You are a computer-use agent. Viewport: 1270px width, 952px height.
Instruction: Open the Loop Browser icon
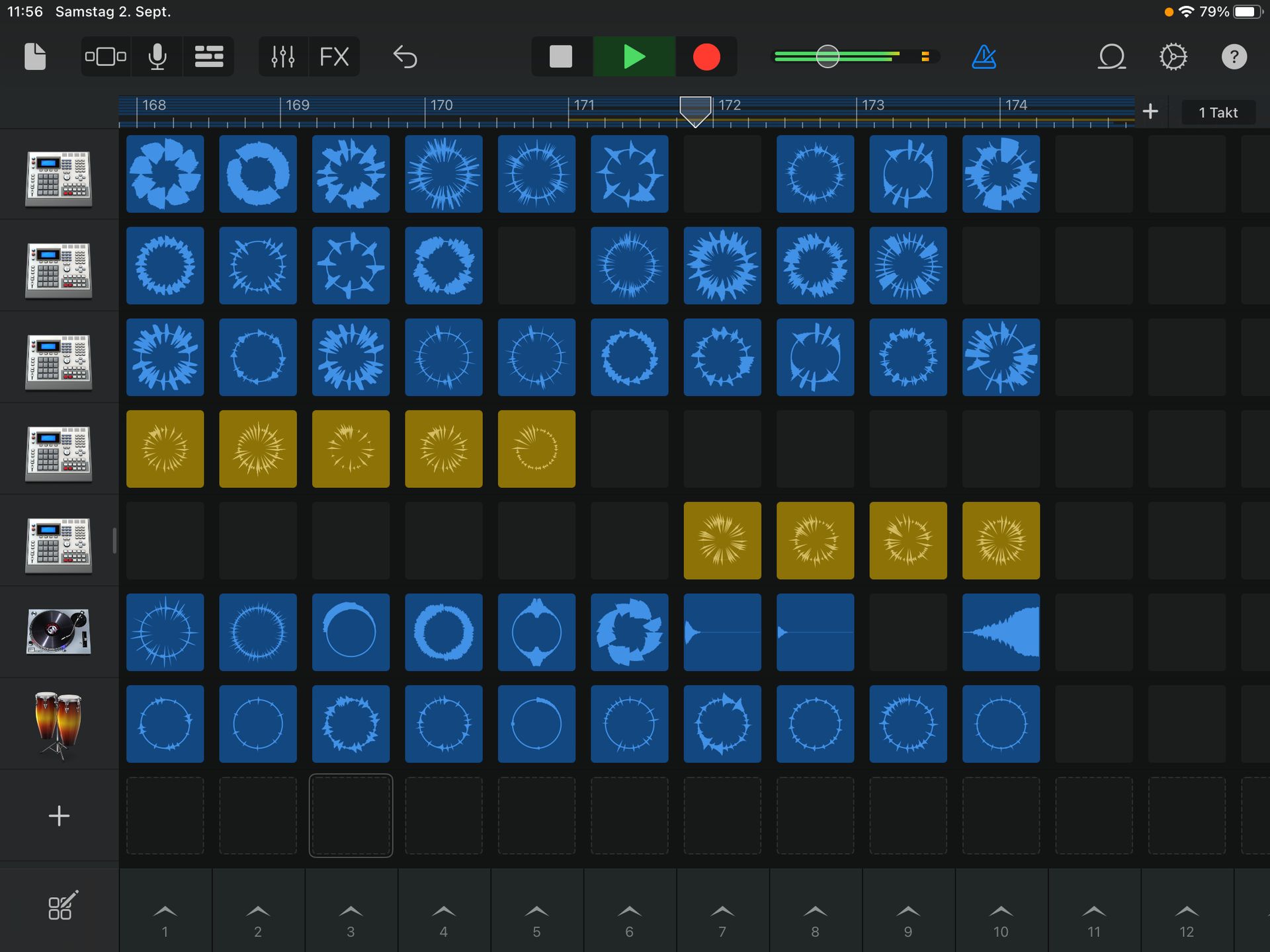(1111, 57)
